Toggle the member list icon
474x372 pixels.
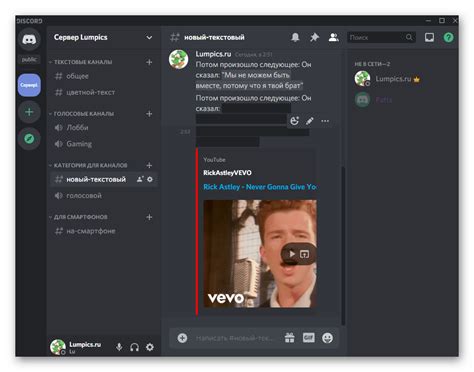333,37
